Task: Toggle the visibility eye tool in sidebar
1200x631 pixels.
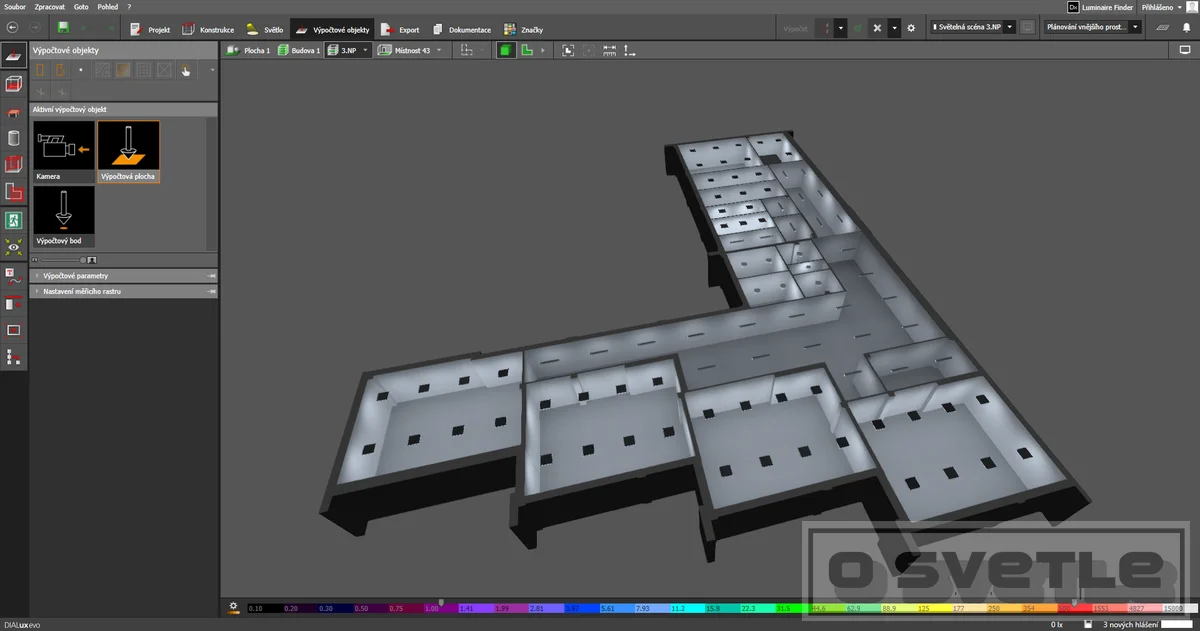Action: click(x=14, y=246)
